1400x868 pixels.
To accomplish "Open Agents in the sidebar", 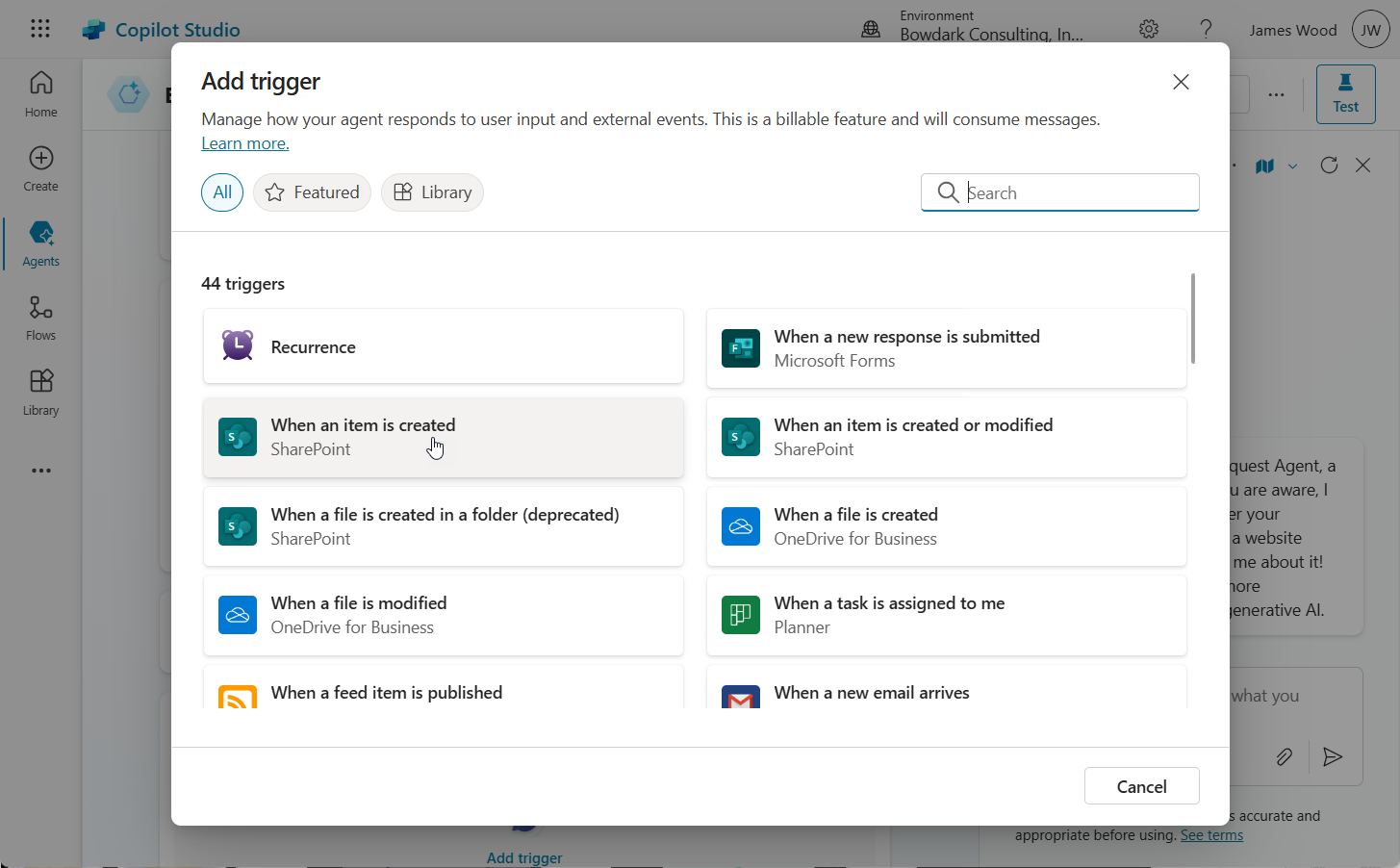I will 40,243.
